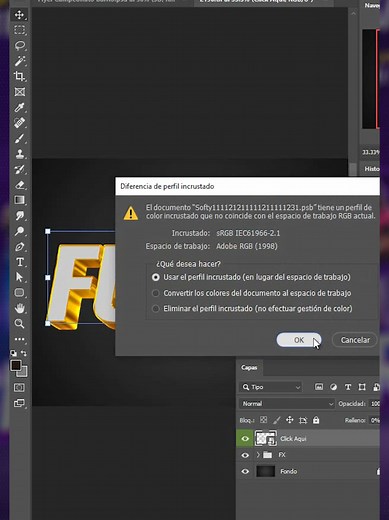Lock layer position in Capas panel
The width and height of the screenshot is (389, 520).
point(290,420)
